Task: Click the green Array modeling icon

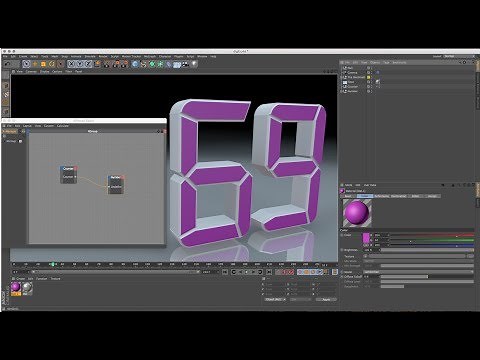Action: pyautogui.click(x=160, y=64)
